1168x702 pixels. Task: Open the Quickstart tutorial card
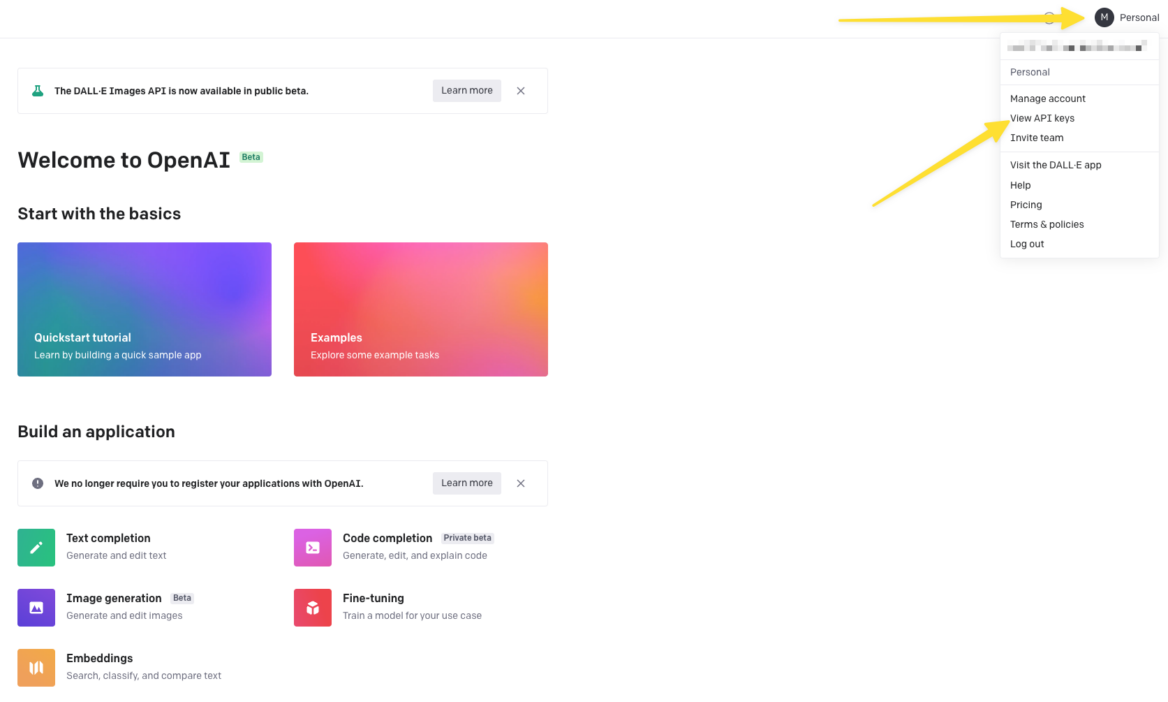click(x=145, y=309)
